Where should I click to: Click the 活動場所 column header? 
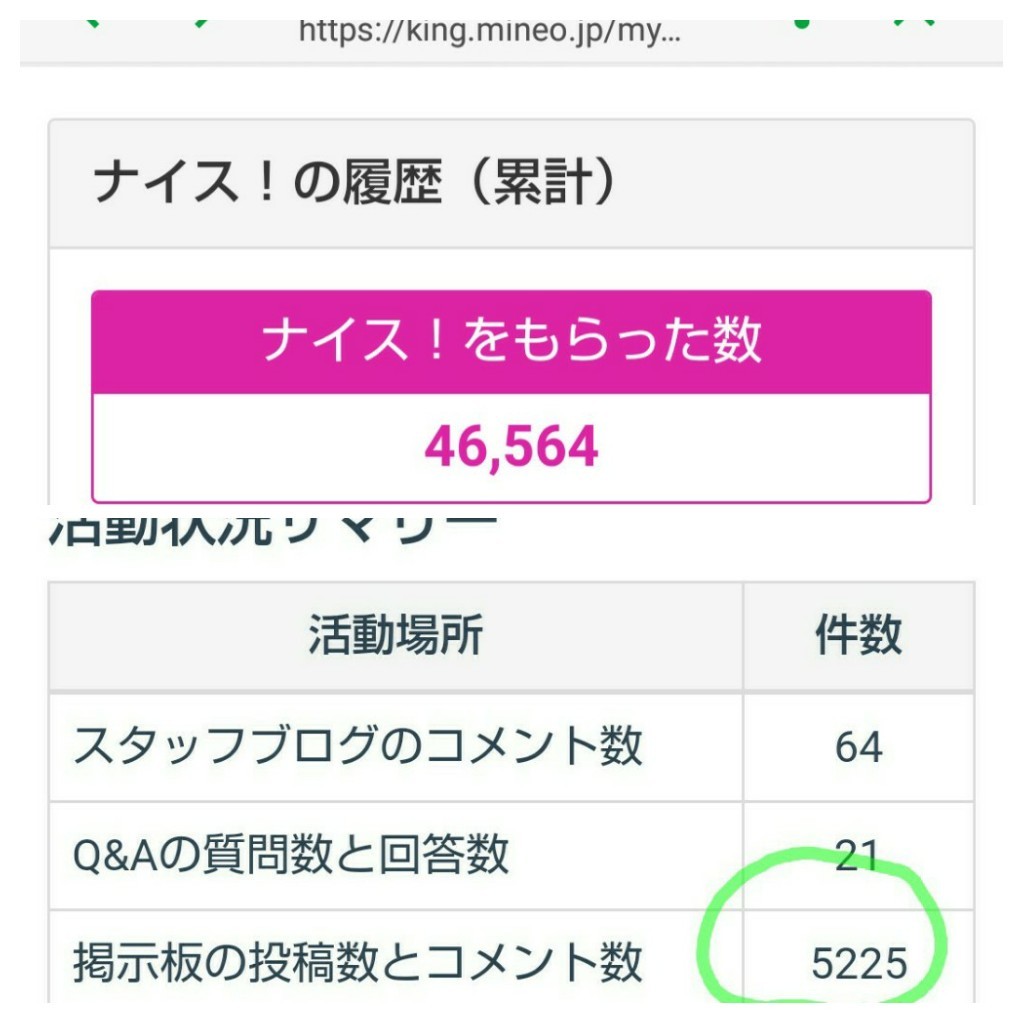click(395, 636)
